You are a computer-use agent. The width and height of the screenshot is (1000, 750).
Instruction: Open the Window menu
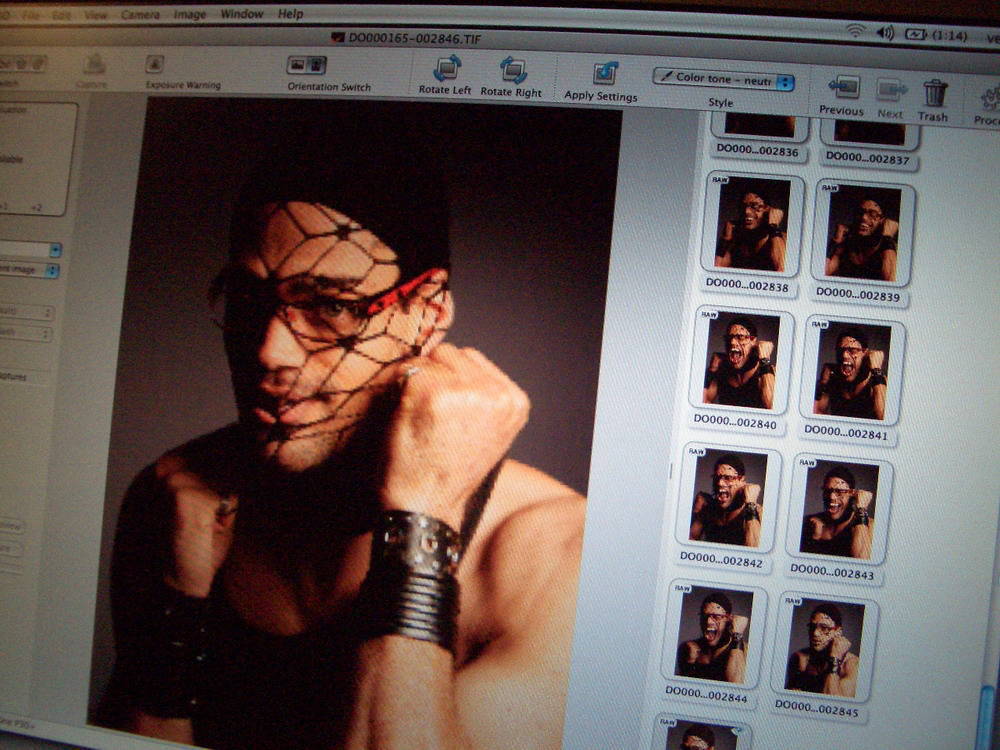tap(241, 14)
